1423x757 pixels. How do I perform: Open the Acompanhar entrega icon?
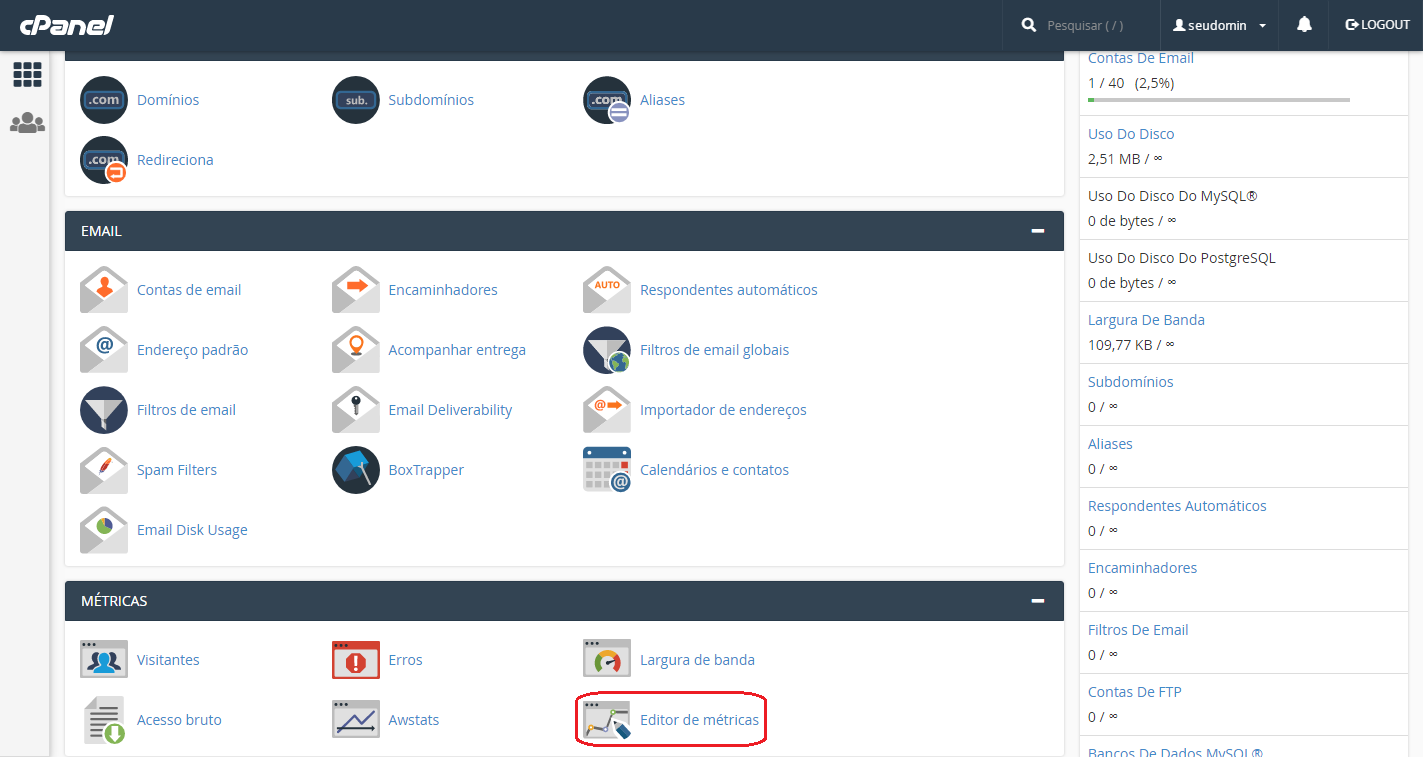(x=356, y=350)
